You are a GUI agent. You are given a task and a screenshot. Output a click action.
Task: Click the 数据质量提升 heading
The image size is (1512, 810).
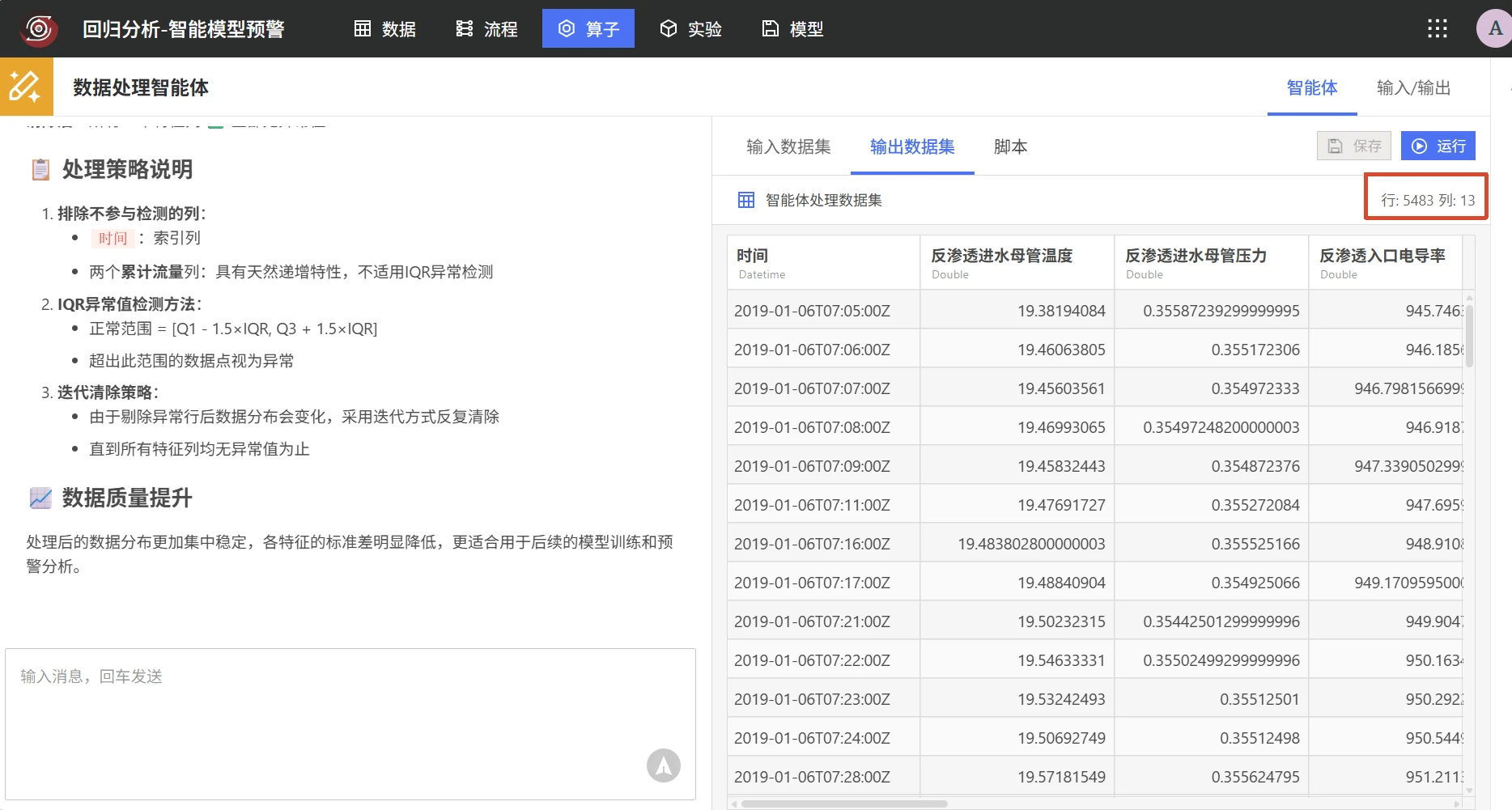click(x=127, y=498)
